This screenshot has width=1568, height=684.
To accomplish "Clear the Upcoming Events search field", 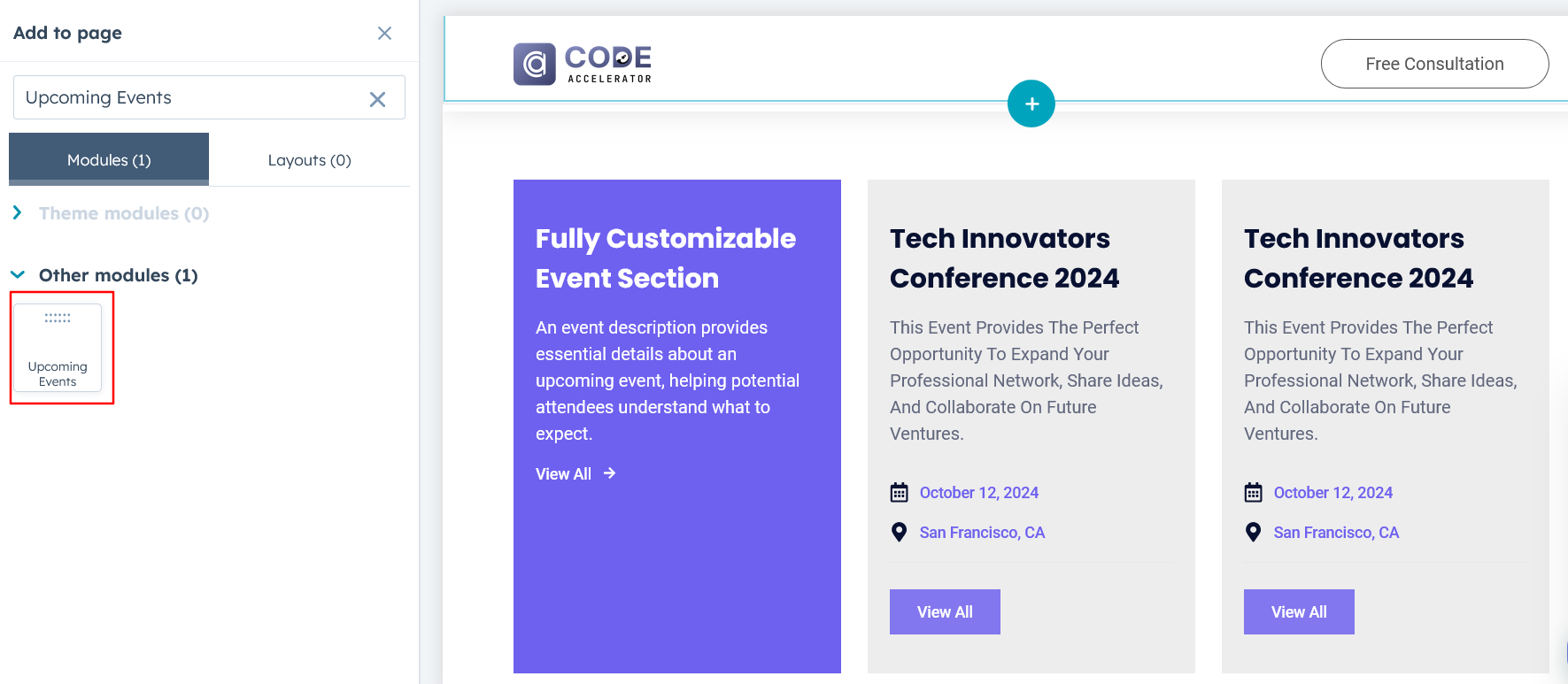I will click(377, 99).
